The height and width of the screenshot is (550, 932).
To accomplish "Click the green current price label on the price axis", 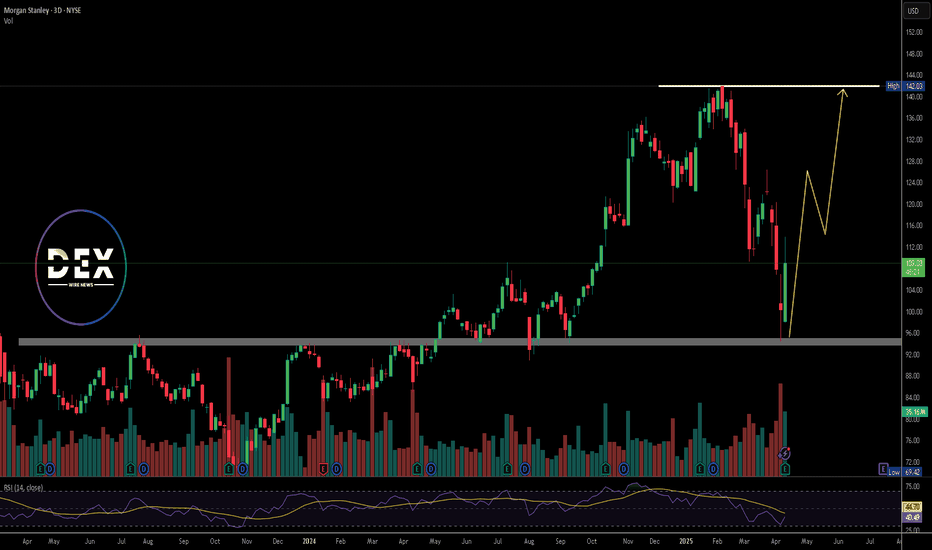I will click(913, 267).
